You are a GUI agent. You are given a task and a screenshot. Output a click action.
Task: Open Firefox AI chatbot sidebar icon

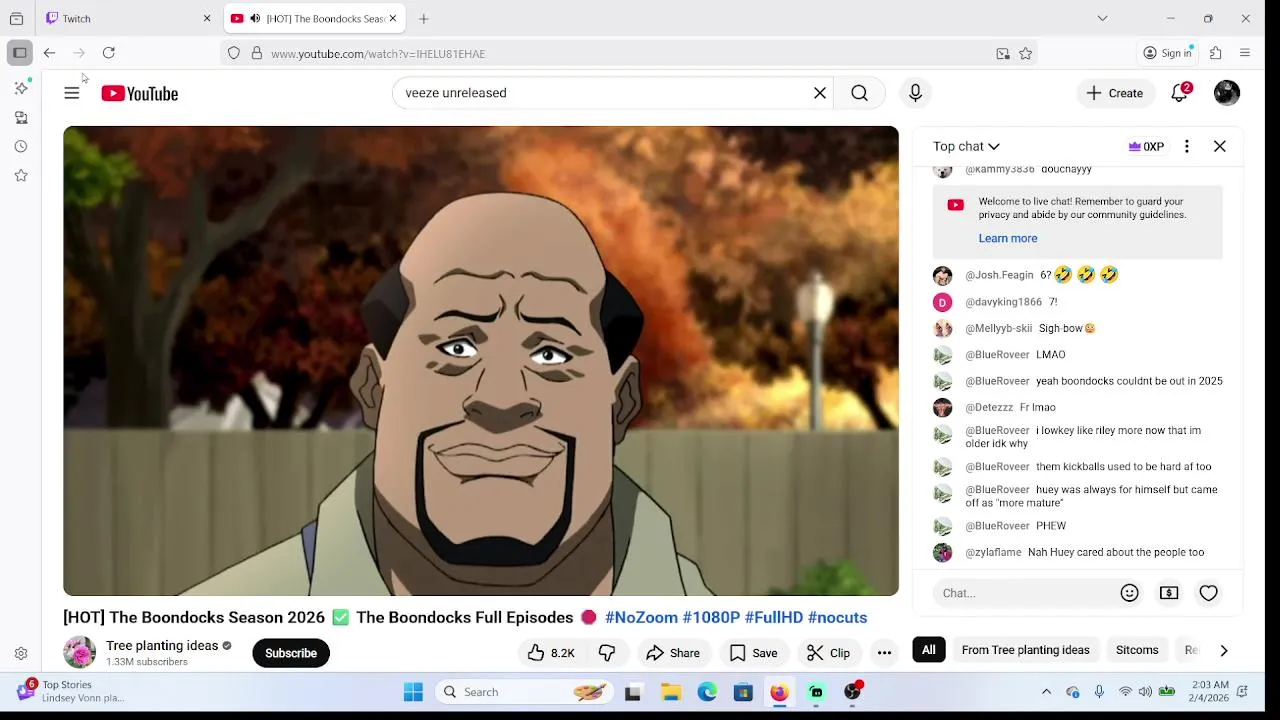click(x=21, y=88)
